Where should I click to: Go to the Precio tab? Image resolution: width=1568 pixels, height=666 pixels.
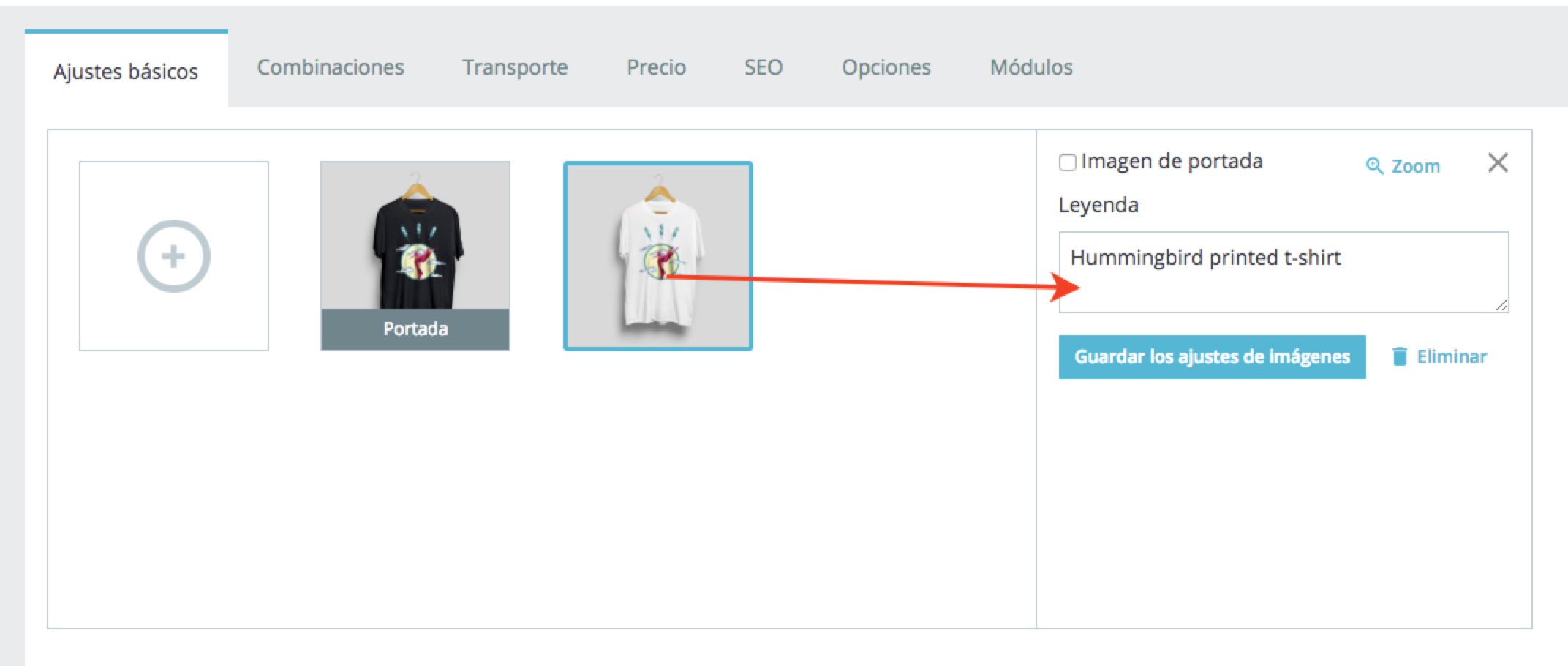(x=656, y=67)
